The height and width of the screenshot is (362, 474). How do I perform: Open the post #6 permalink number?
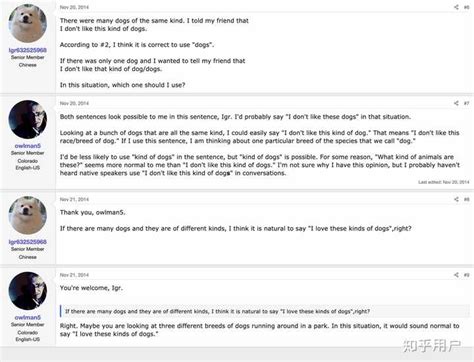click(x=466, y=7)
